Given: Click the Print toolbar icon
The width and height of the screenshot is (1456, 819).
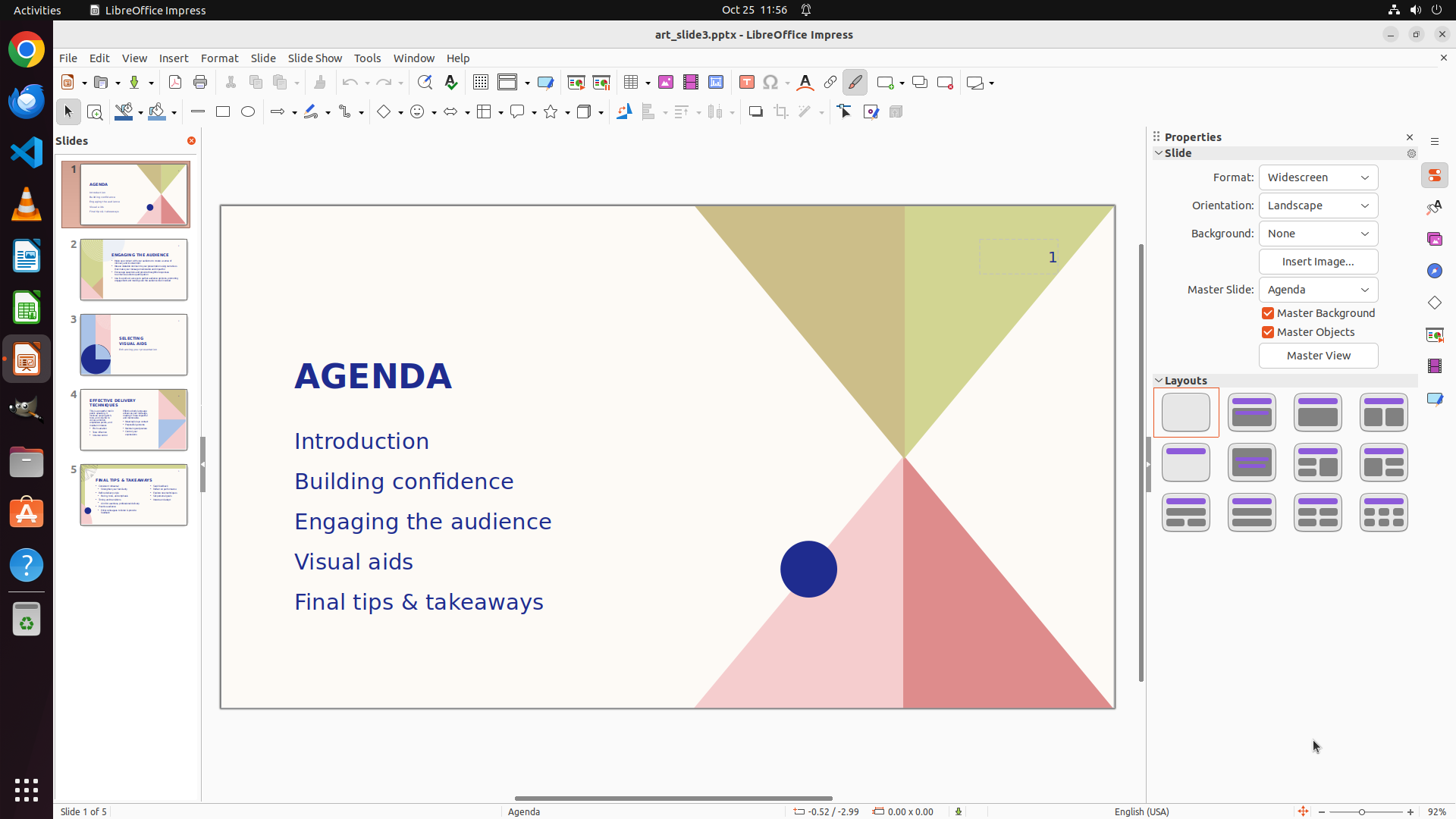Looking at the screenshot, I should 200,83.
